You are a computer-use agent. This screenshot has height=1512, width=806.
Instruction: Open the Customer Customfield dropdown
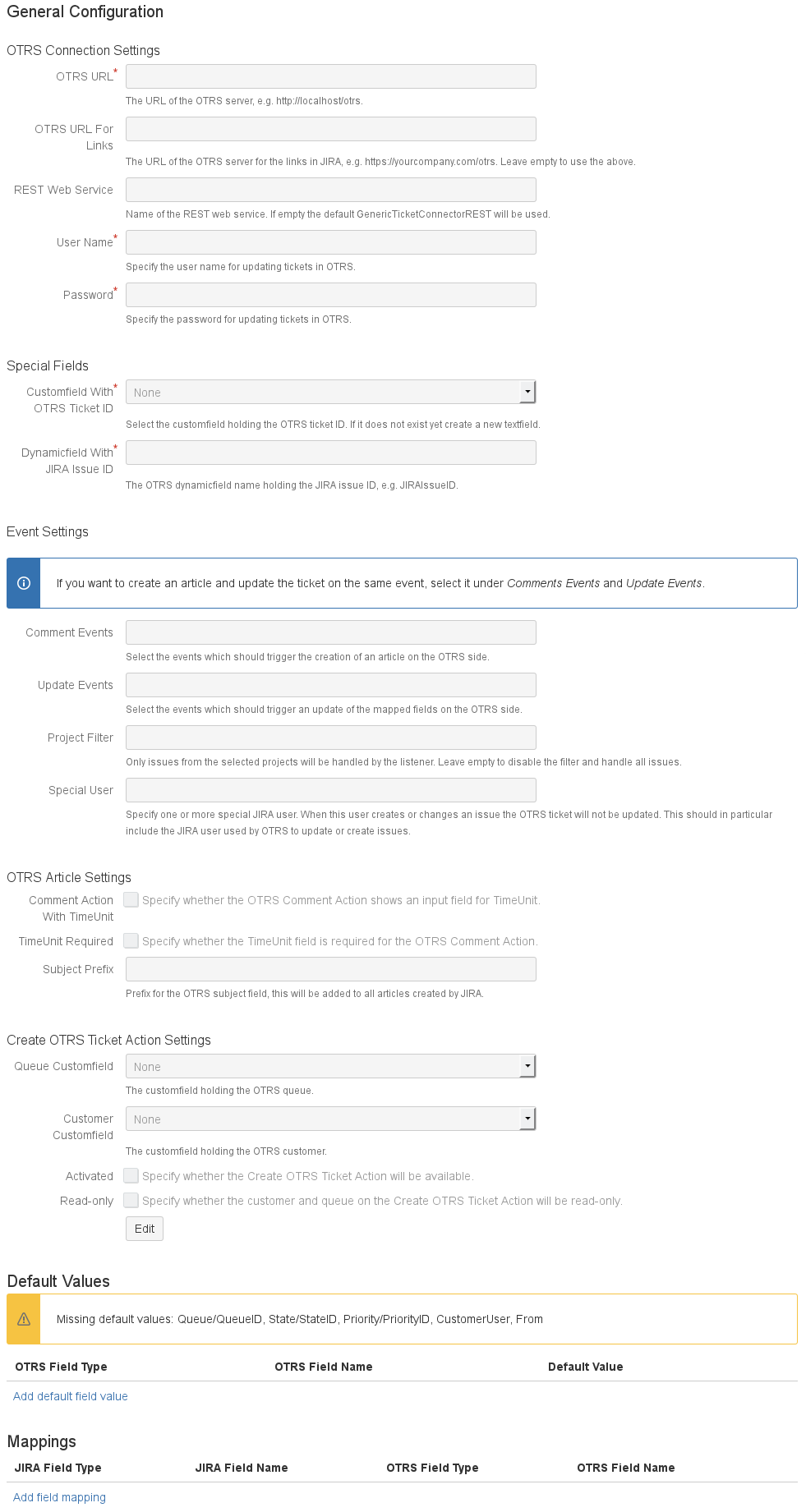(330, 1119)
